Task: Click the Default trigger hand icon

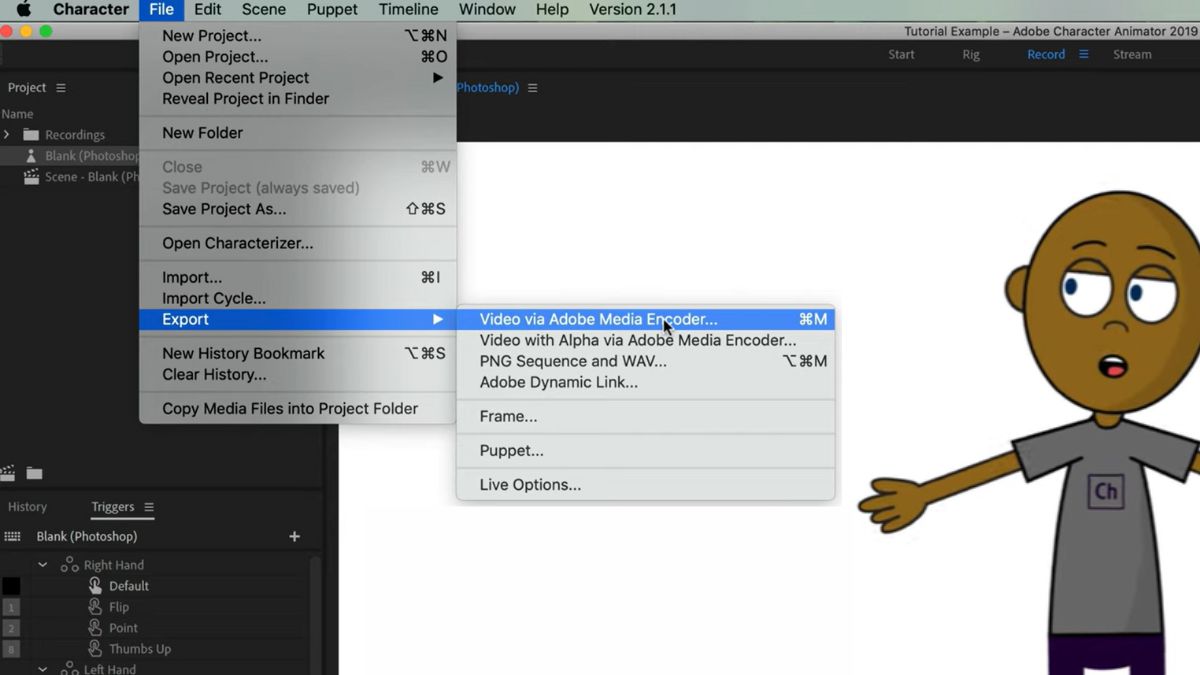Action: click(x=95, y=586)
